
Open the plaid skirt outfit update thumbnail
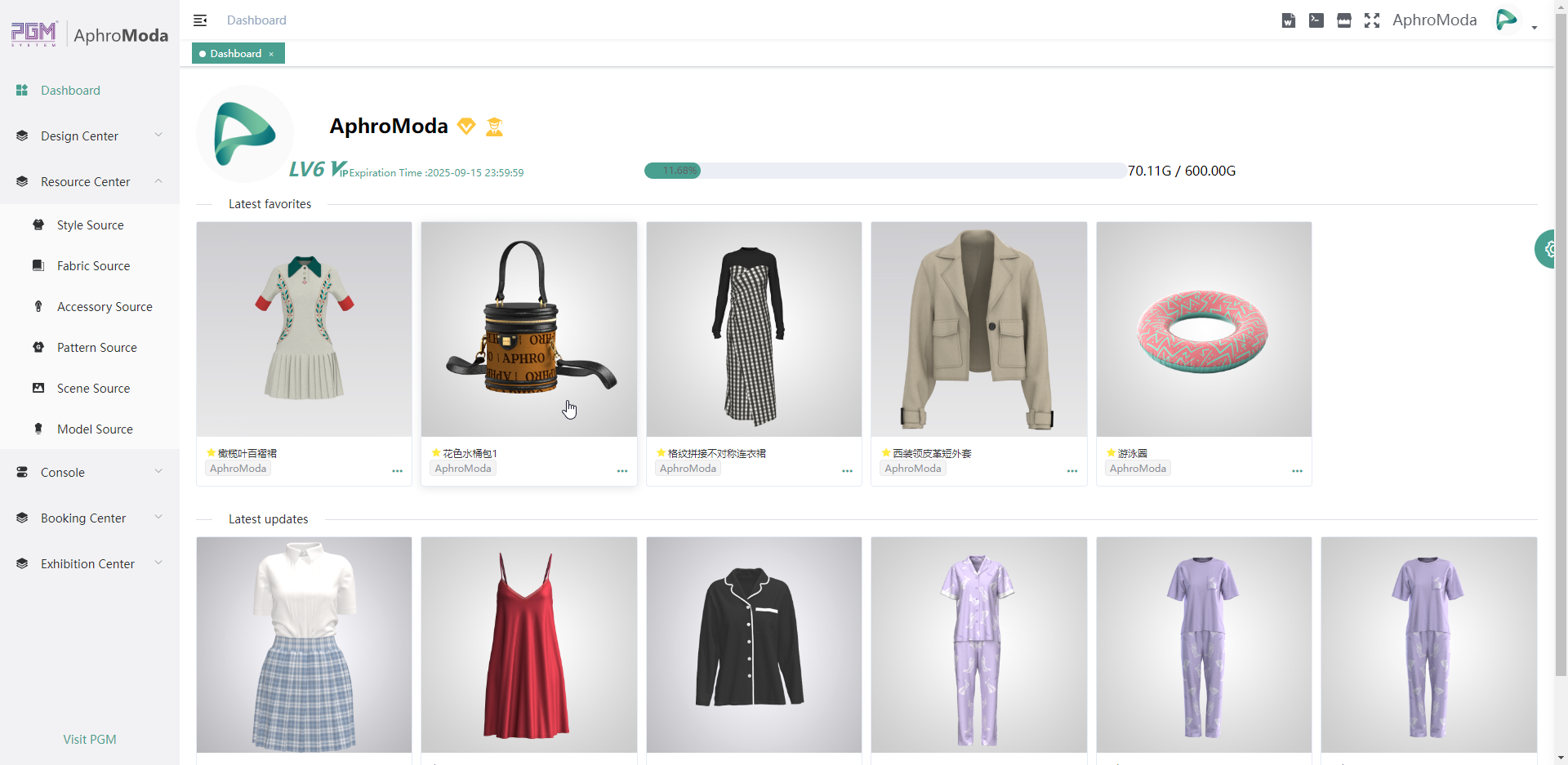304,645
